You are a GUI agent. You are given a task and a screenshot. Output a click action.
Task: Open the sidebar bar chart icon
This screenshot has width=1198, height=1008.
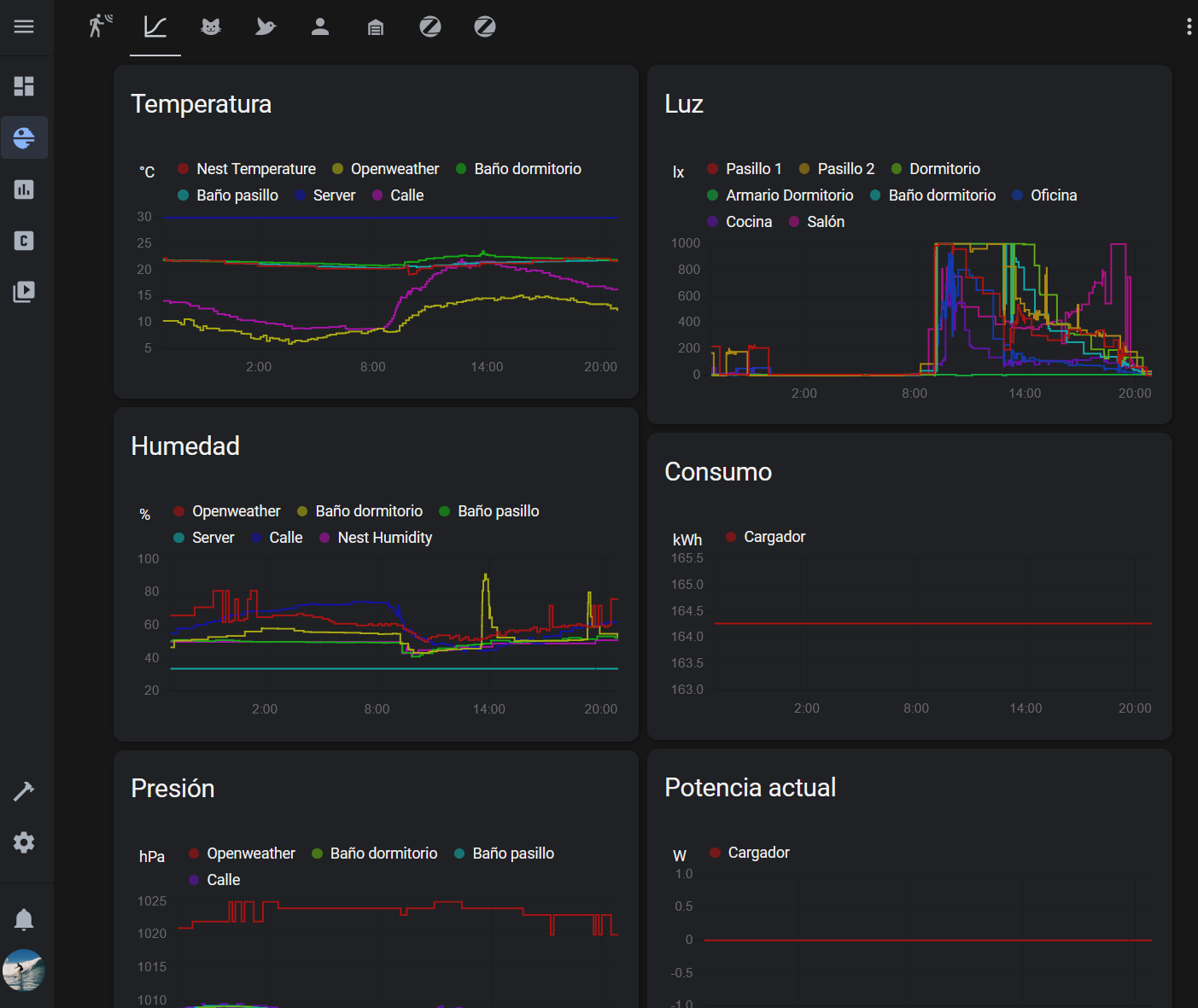click(24, 189)
